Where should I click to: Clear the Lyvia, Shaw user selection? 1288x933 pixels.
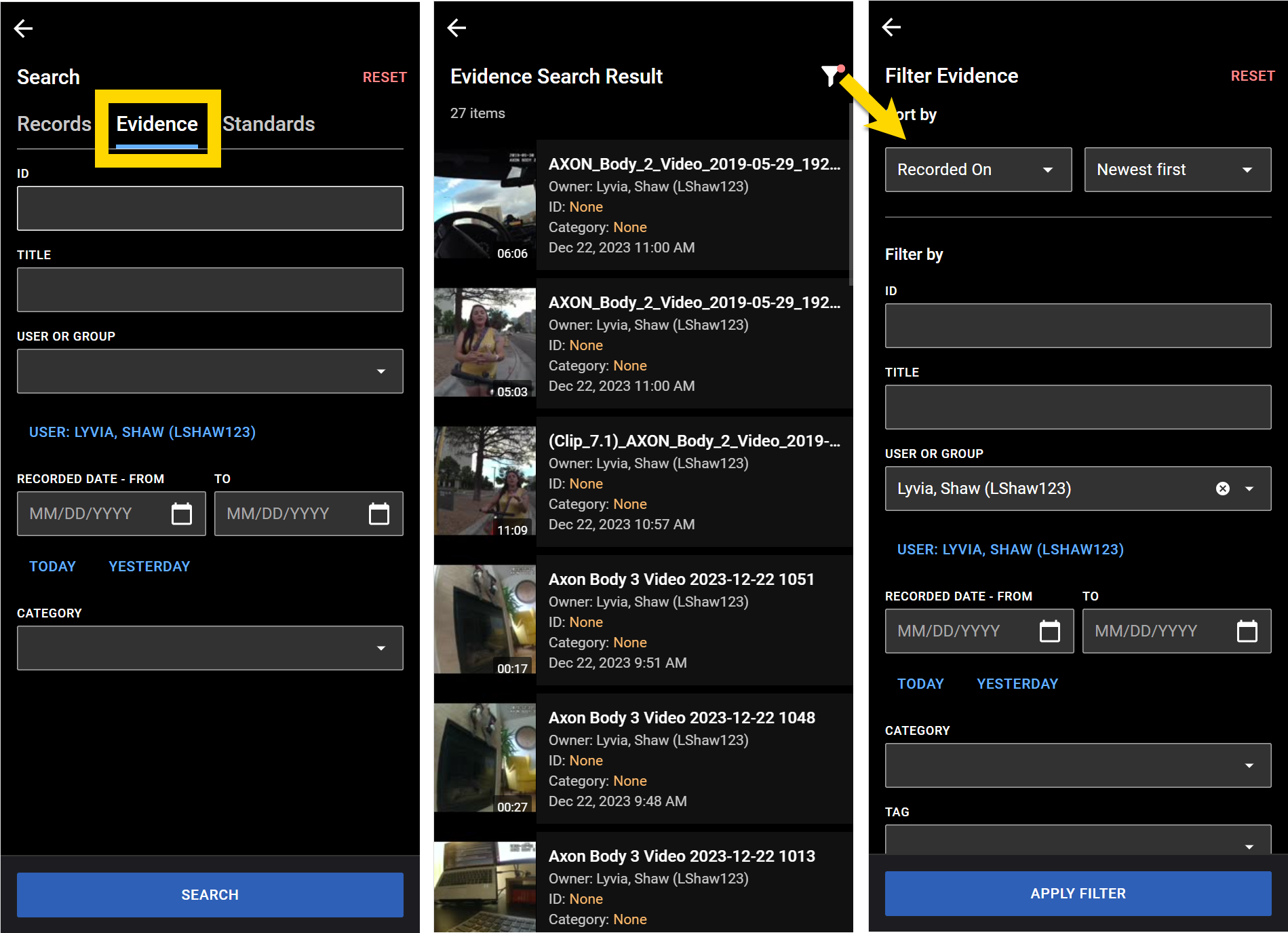[x=1222, y=489]
